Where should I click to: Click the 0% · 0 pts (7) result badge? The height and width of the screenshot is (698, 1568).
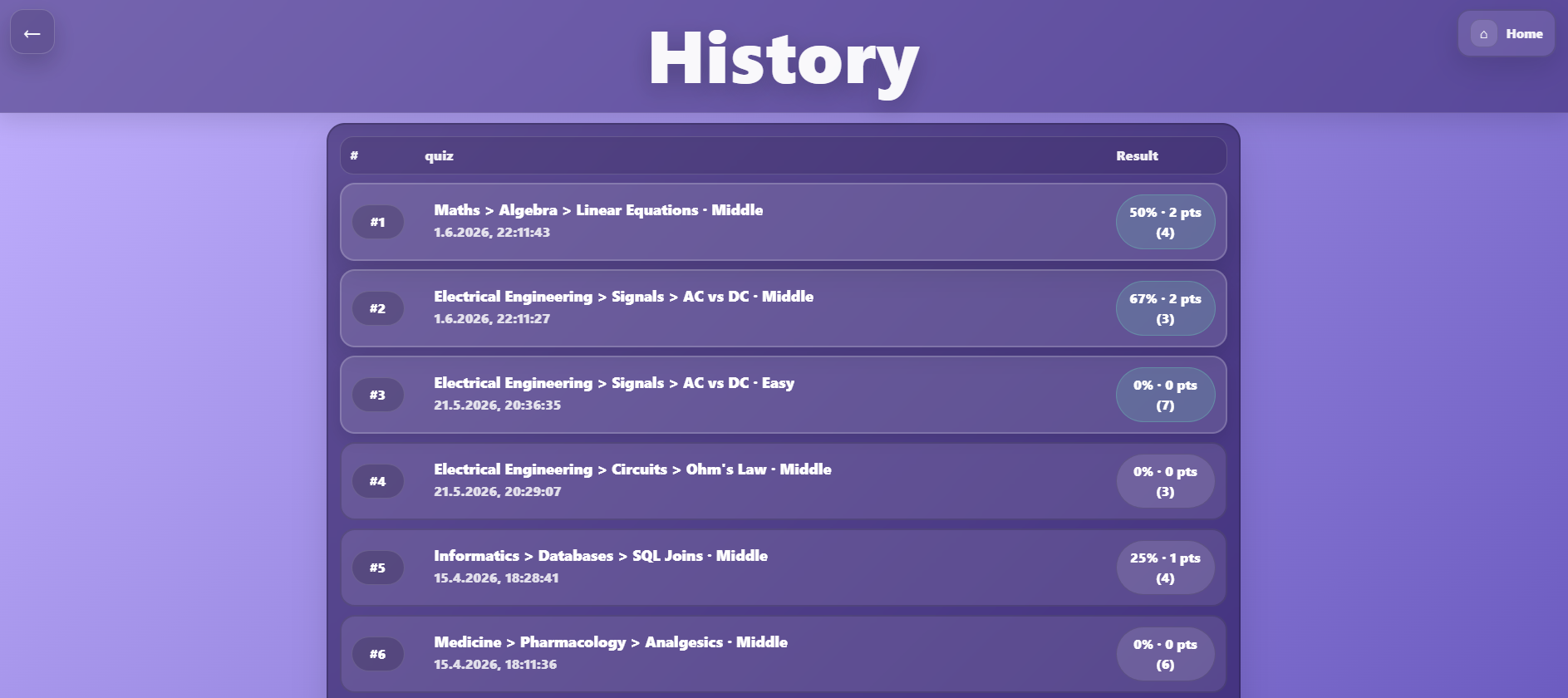[x=1165, y=395]
